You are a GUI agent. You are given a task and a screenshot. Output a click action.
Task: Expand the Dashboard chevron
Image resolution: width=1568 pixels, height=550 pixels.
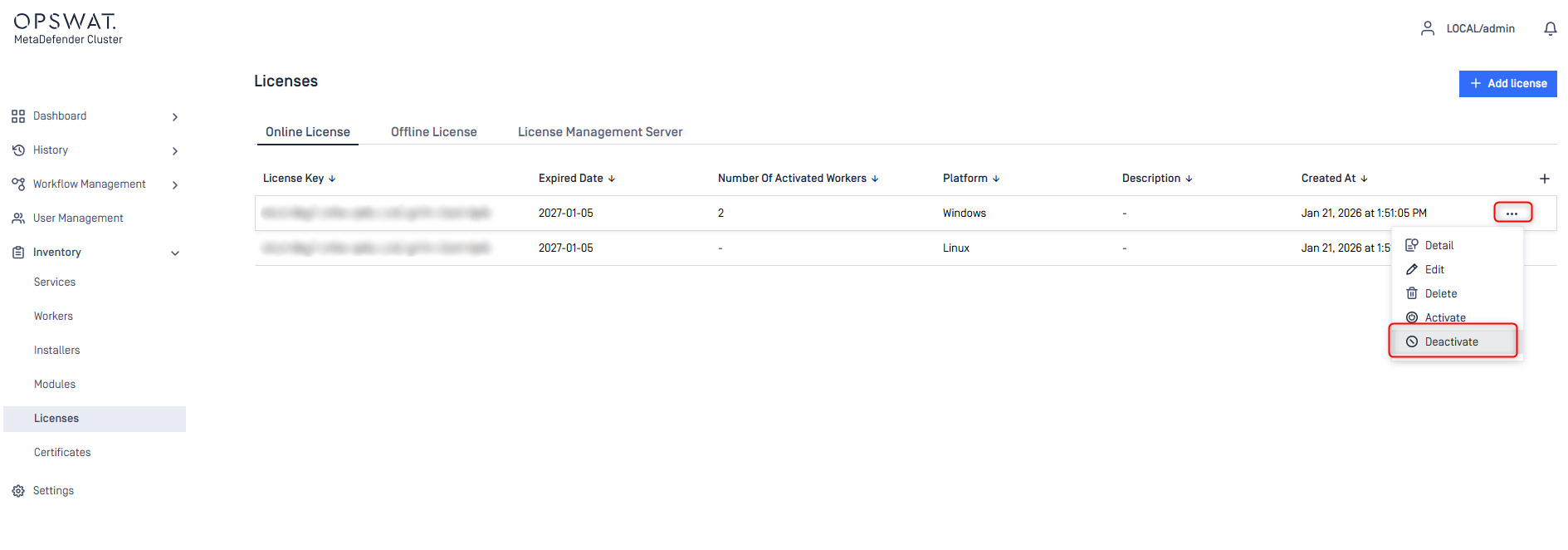coord(174,117)
